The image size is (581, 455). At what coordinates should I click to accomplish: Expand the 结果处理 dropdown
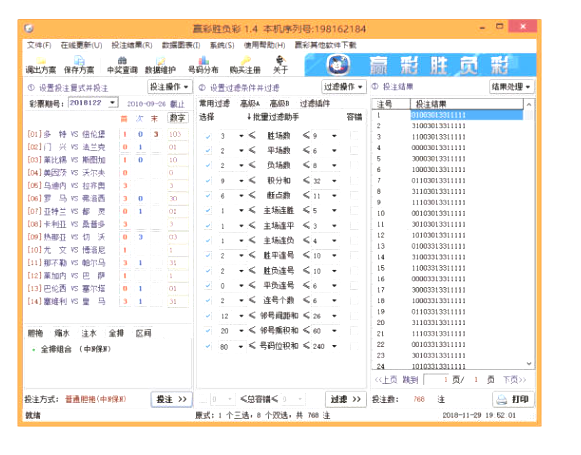click(x=511, y=87)
